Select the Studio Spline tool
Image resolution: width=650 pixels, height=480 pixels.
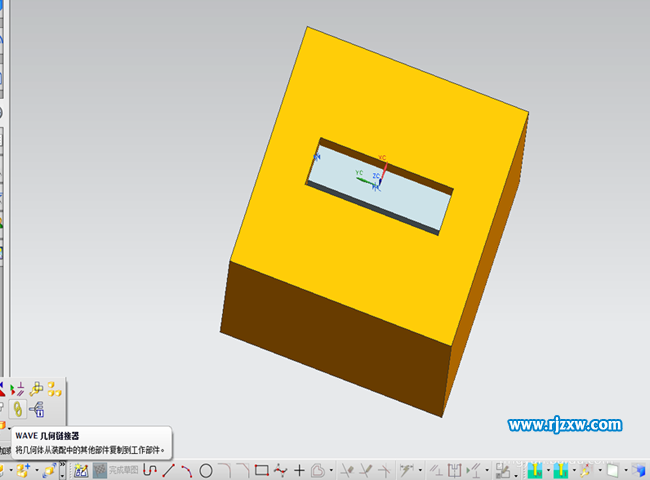point(281,470)
